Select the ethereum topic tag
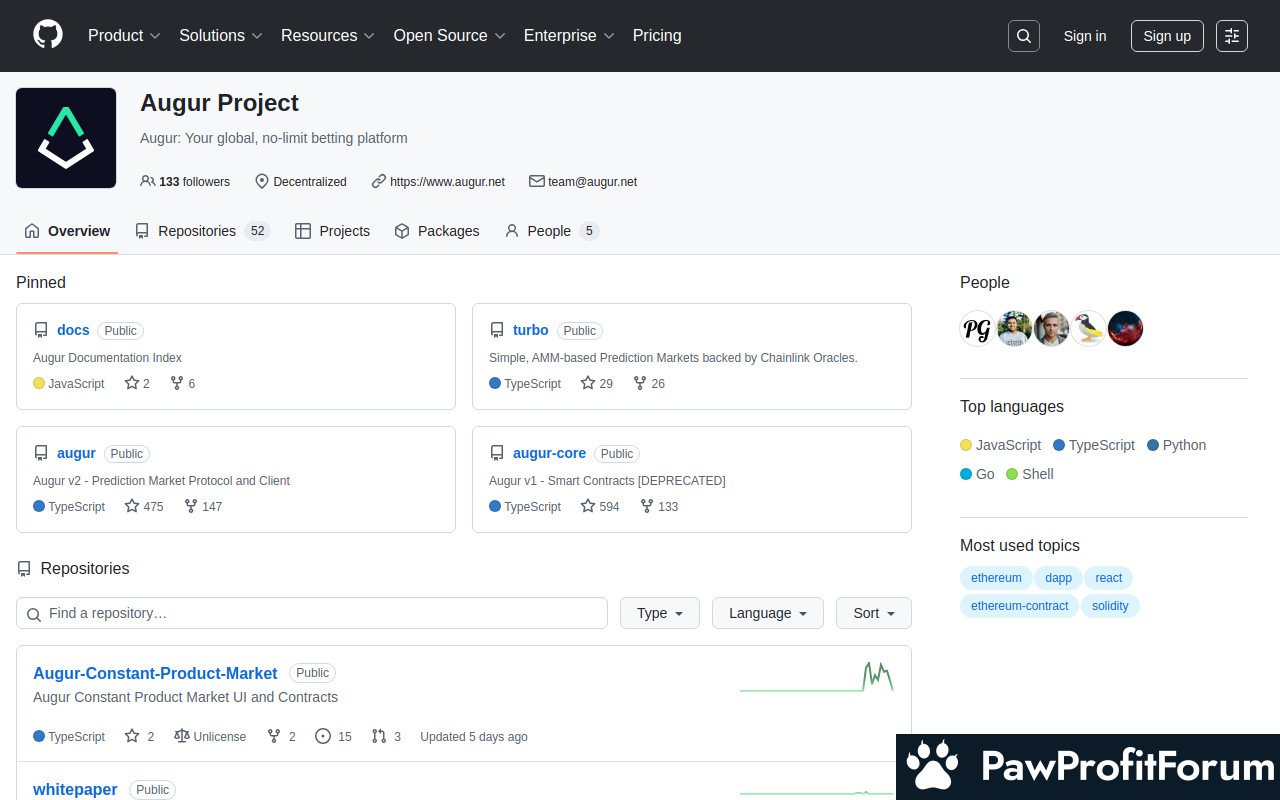Screen dimensions: 1280x800 tap(996, 578)
